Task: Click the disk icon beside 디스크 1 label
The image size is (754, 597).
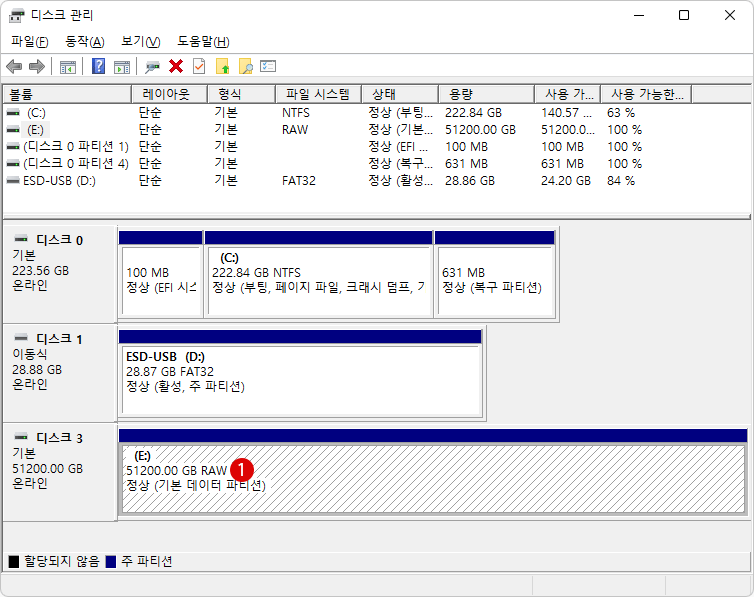Action: tap(21, 337)
